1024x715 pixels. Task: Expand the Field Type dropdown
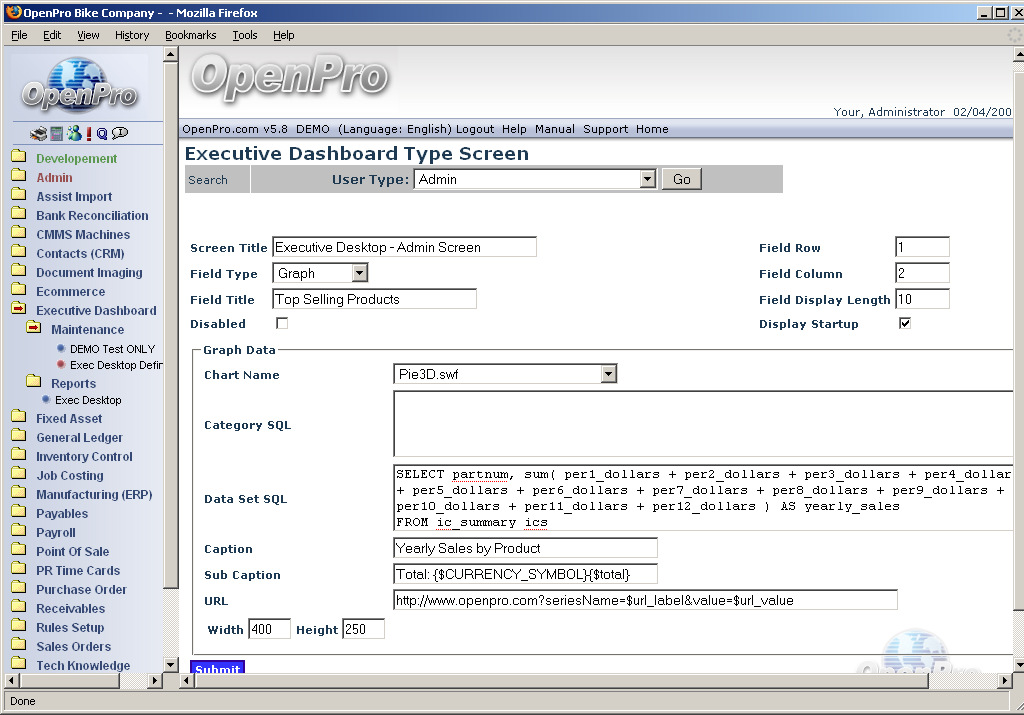coord(360,273)
